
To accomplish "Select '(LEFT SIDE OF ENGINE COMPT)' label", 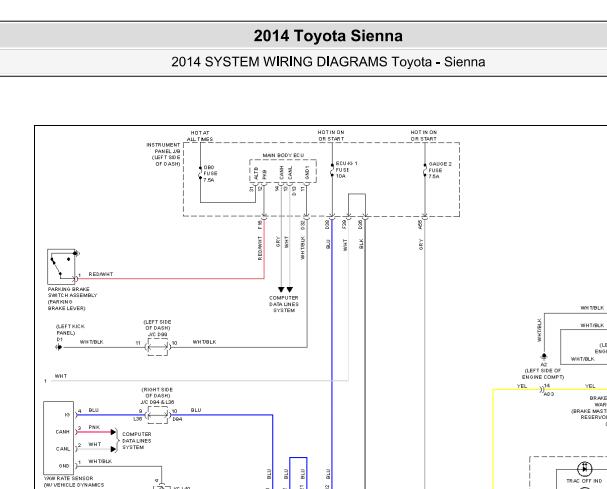I will click(543, 374).
